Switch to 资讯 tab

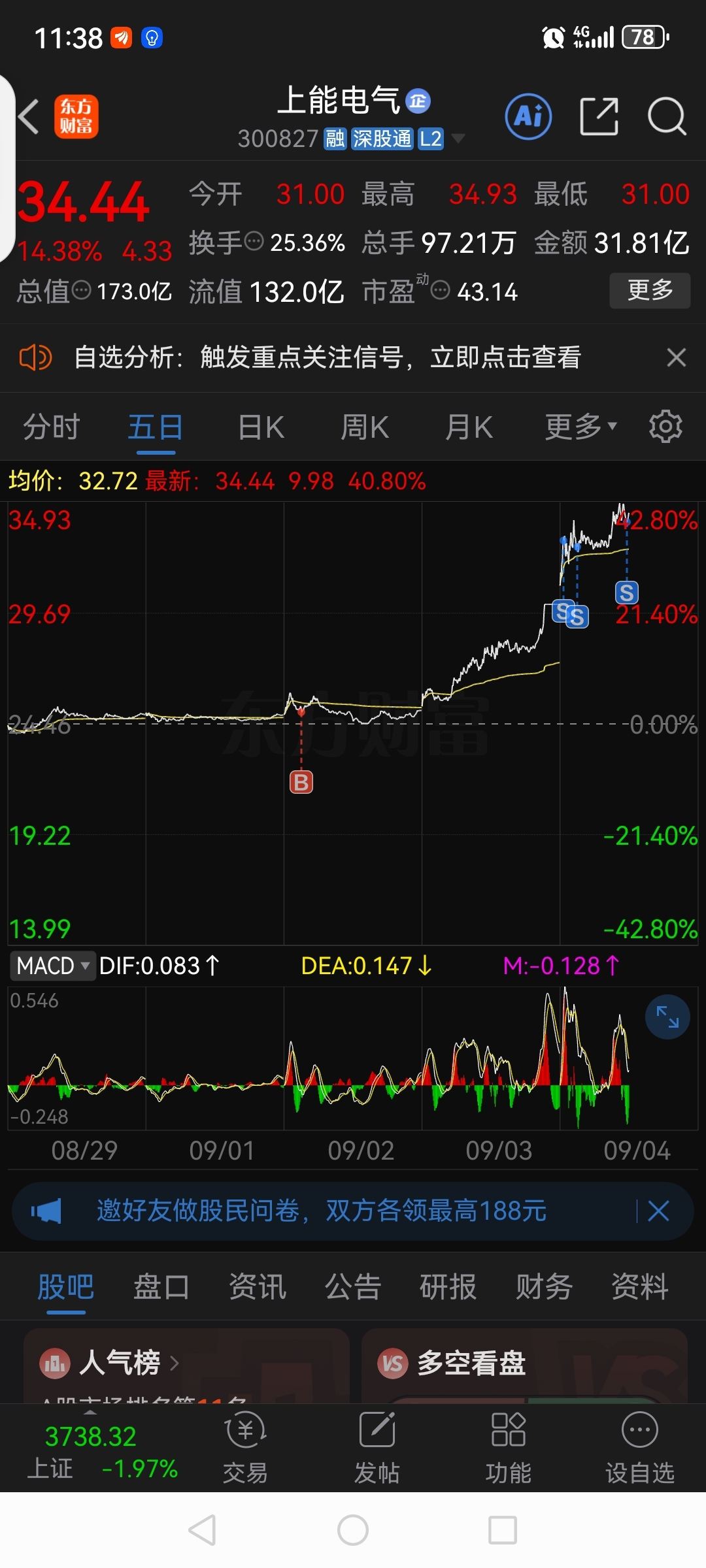[x=258, y=1287]
